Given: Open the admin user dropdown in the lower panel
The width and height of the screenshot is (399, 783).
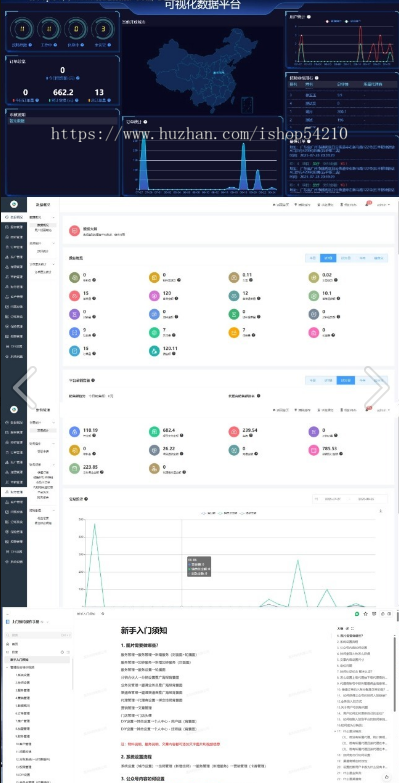Looking at the screenshot, I should (384, 410).
